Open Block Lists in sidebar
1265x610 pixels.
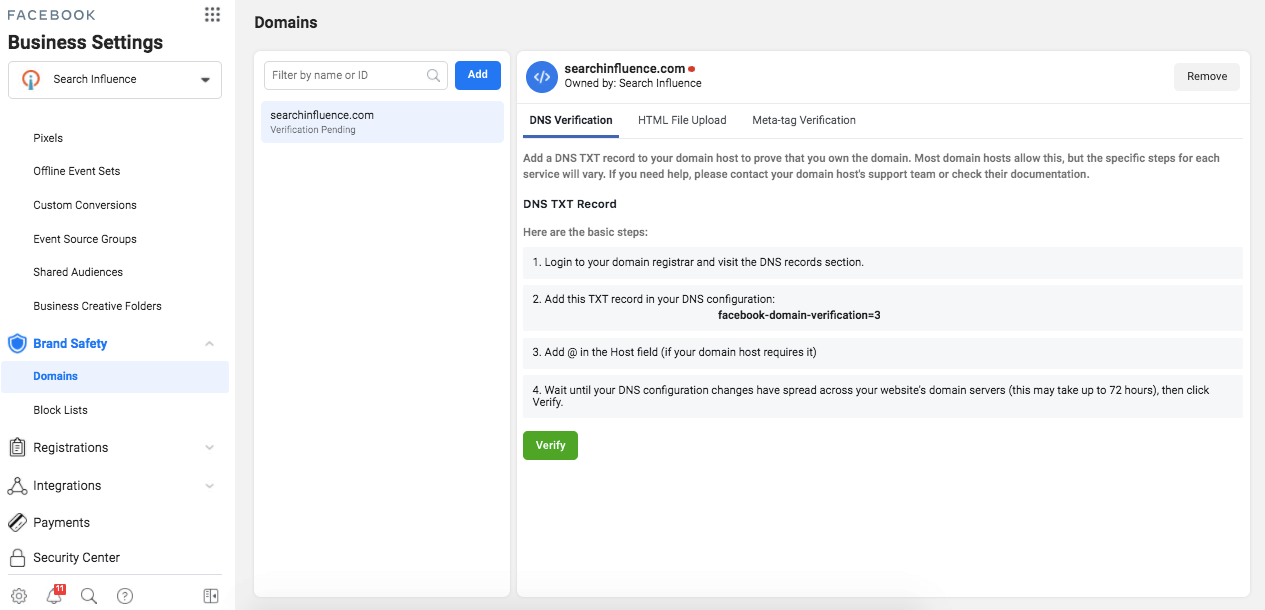(61, 410)
